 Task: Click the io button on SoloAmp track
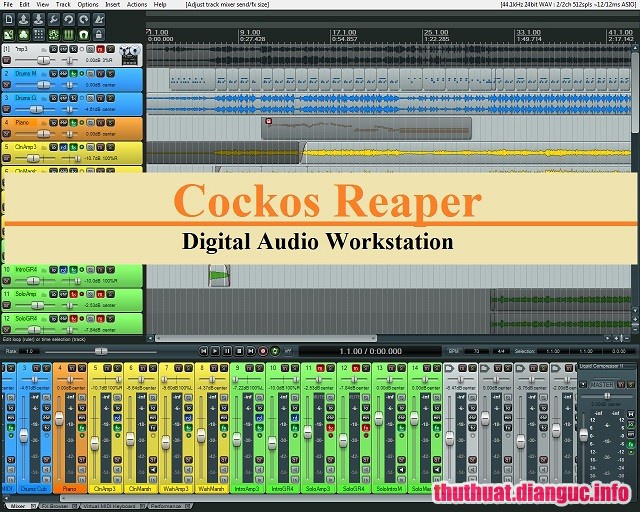click(x=53, y=294)
